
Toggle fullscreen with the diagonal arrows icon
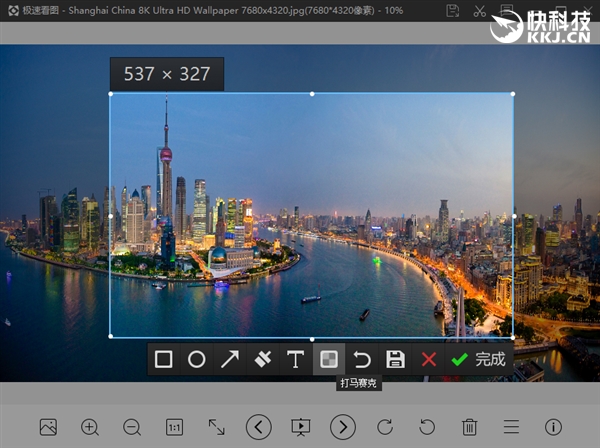[216, 427]
